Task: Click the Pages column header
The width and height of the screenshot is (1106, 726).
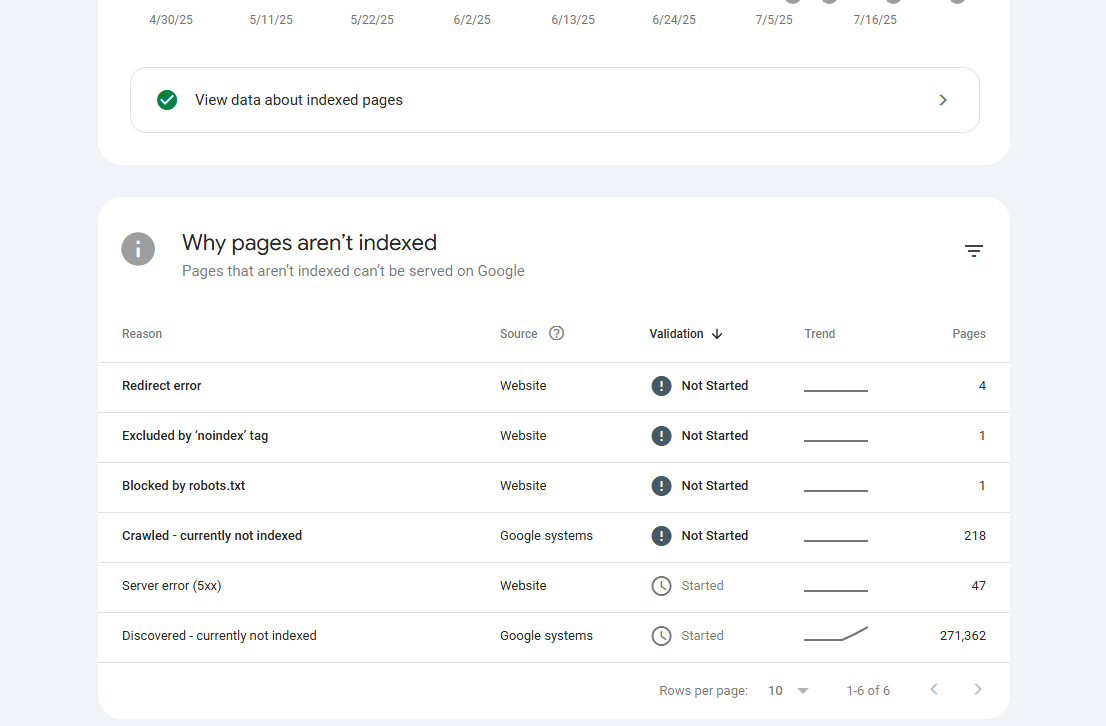Action: pos(968,334)
